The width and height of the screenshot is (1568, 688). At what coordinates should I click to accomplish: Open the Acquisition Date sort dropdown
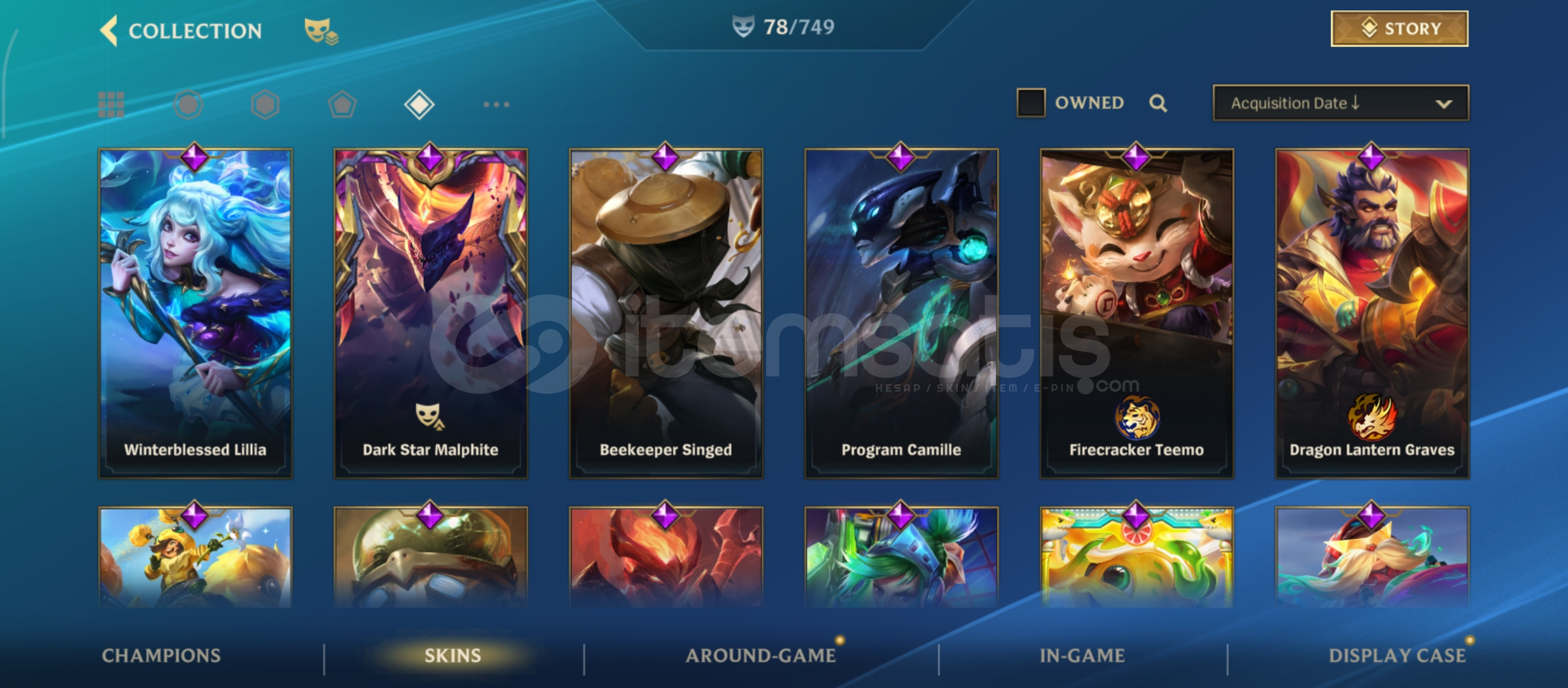click(x=1341, y=103)
